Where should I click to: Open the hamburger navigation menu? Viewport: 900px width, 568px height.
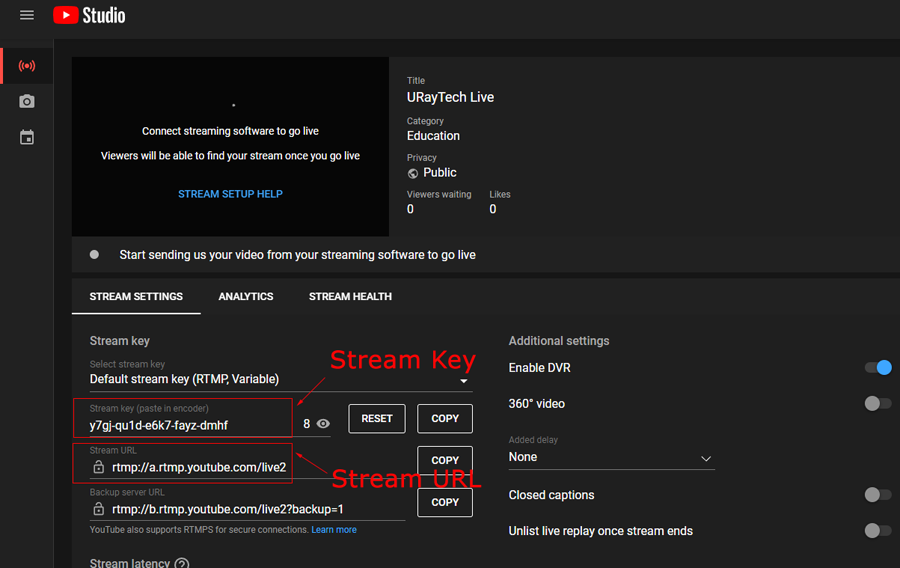27,15
